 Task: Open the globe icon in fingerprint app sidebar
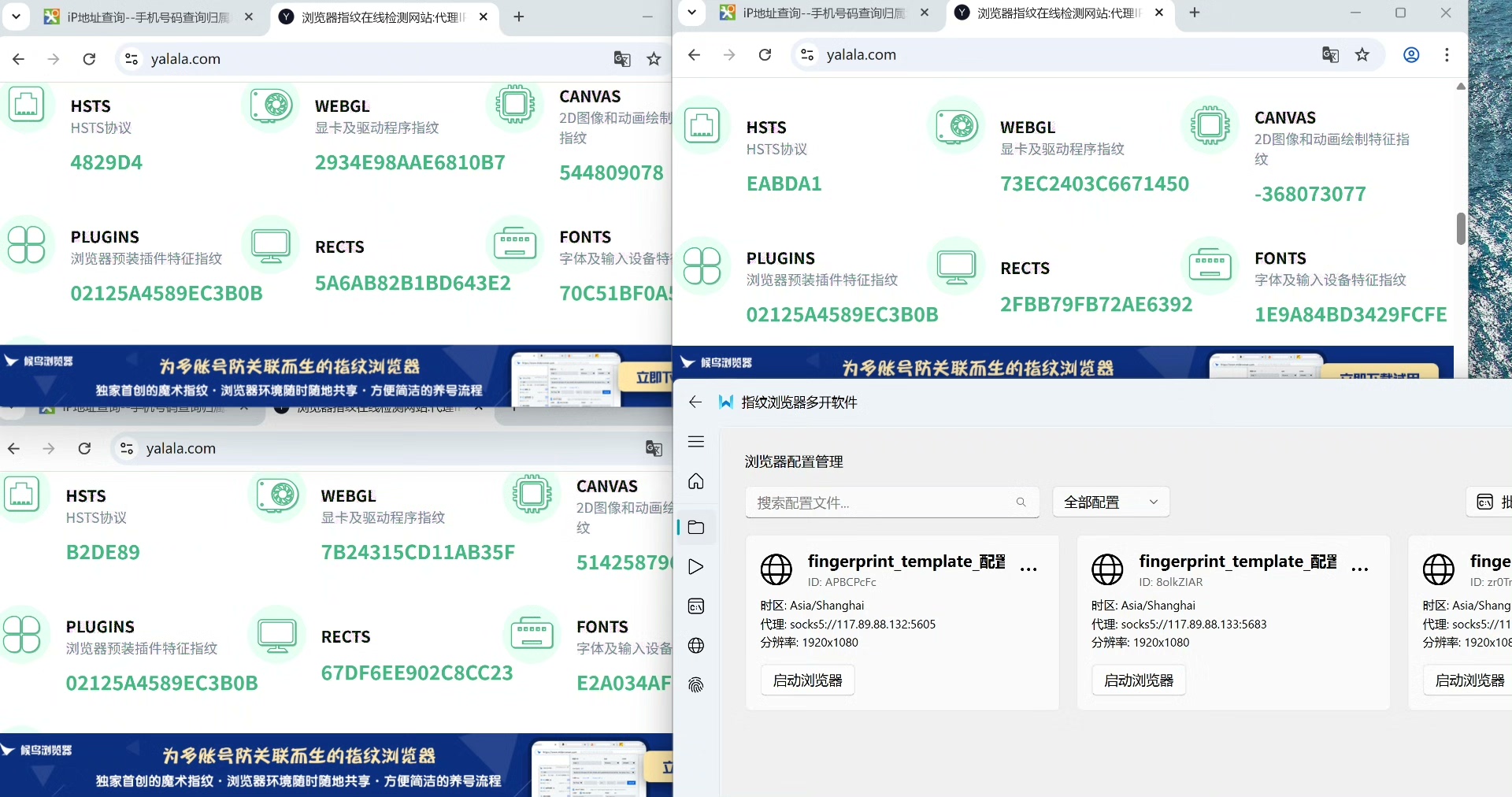click(695, 646)
